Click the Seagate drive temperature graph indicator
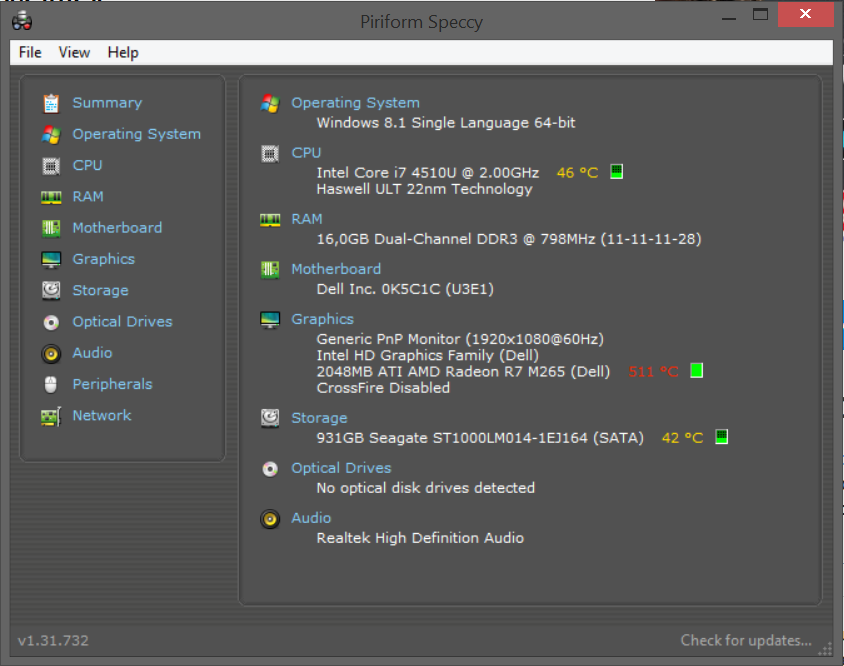Image resolution: width=844 pixels, height=666 pixels. pos(722,437)
